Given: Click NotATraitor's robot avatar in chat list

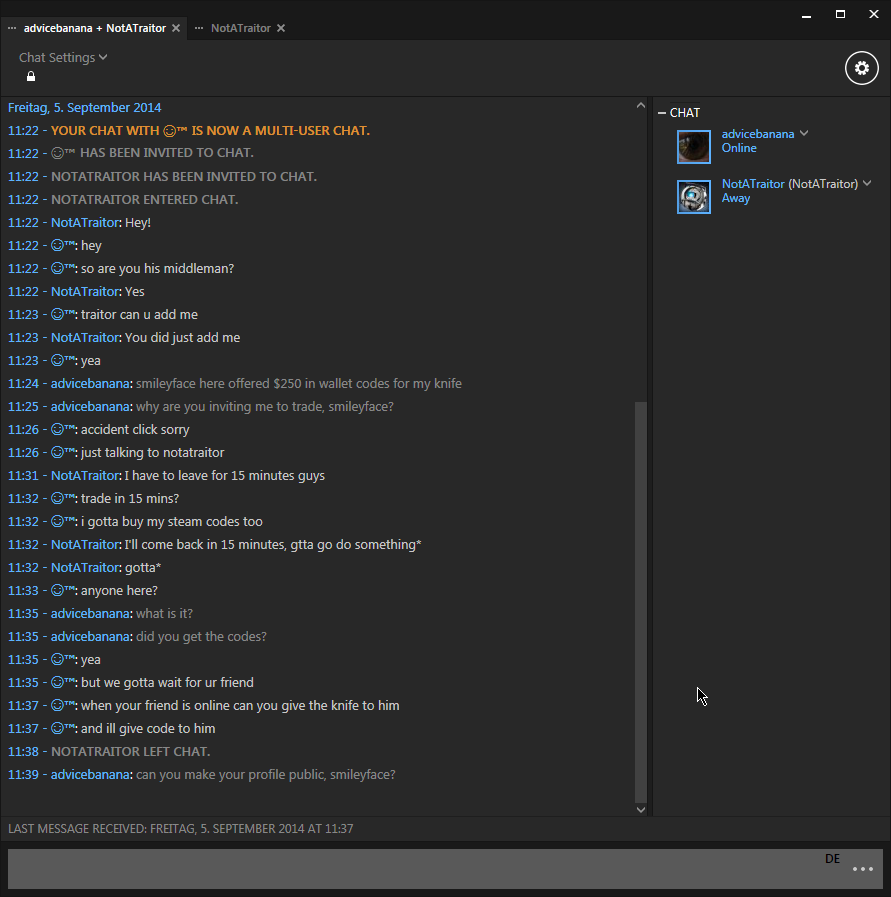Looking at the screenshot, I should click(694, 196).
